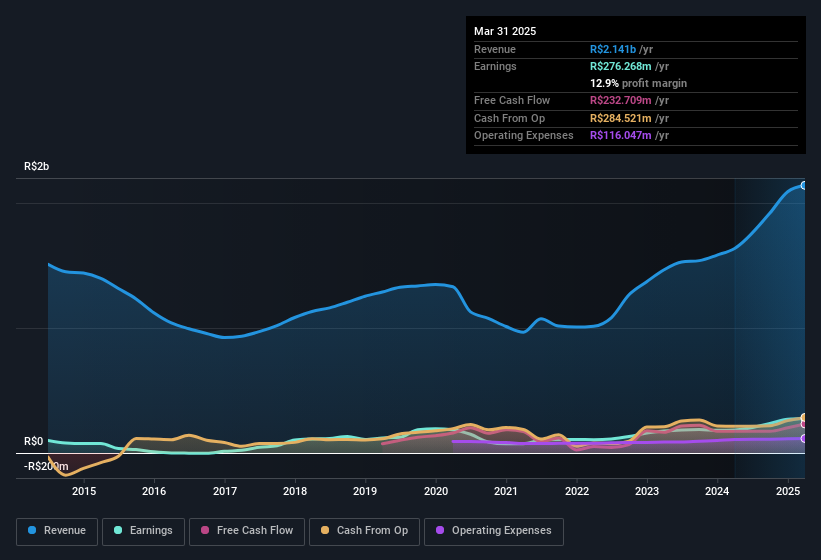Viewport: 821px width, 560px height.
Task: Click the R$0 y-axis label
Action: (34, 441)
